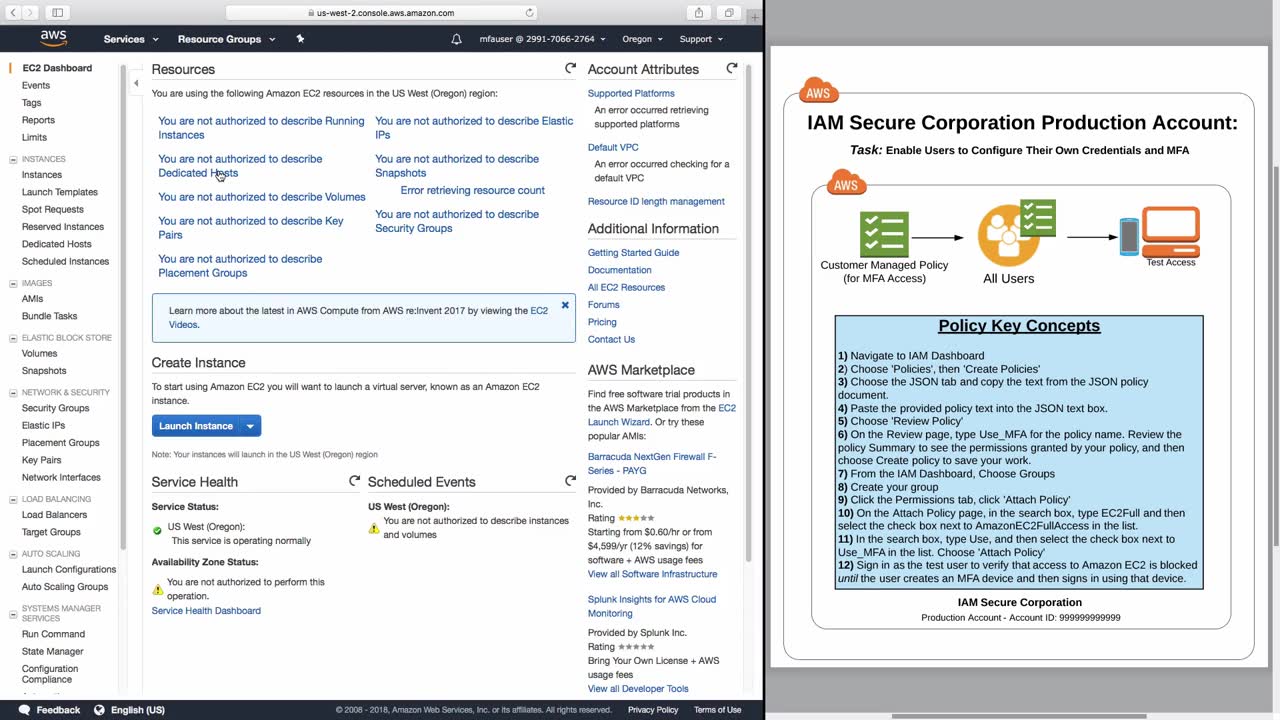Open the Launch Instance dropdown arrow
The width and height of the screenshot is (1280, 720).
pyautogui.click(x=250, y=426)
